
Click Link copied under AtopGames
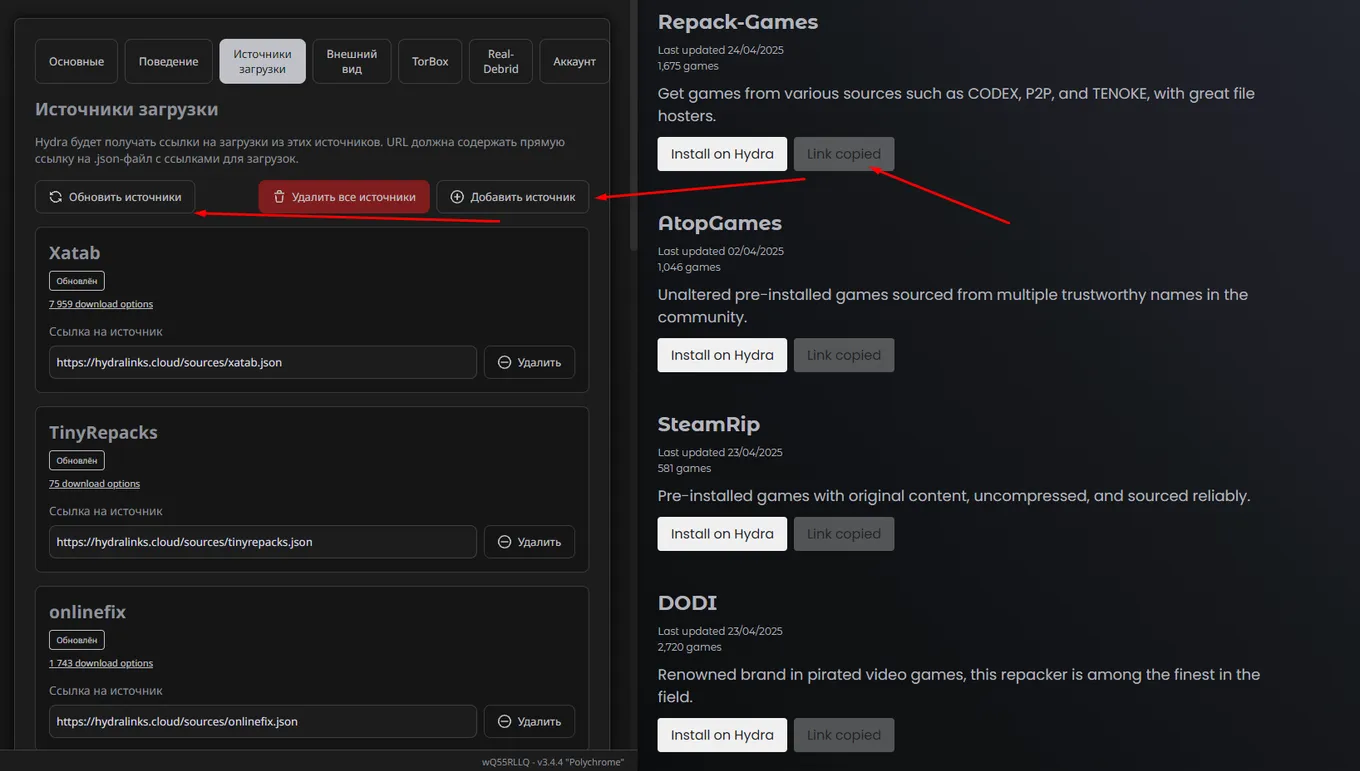click(x=844, y=355)
